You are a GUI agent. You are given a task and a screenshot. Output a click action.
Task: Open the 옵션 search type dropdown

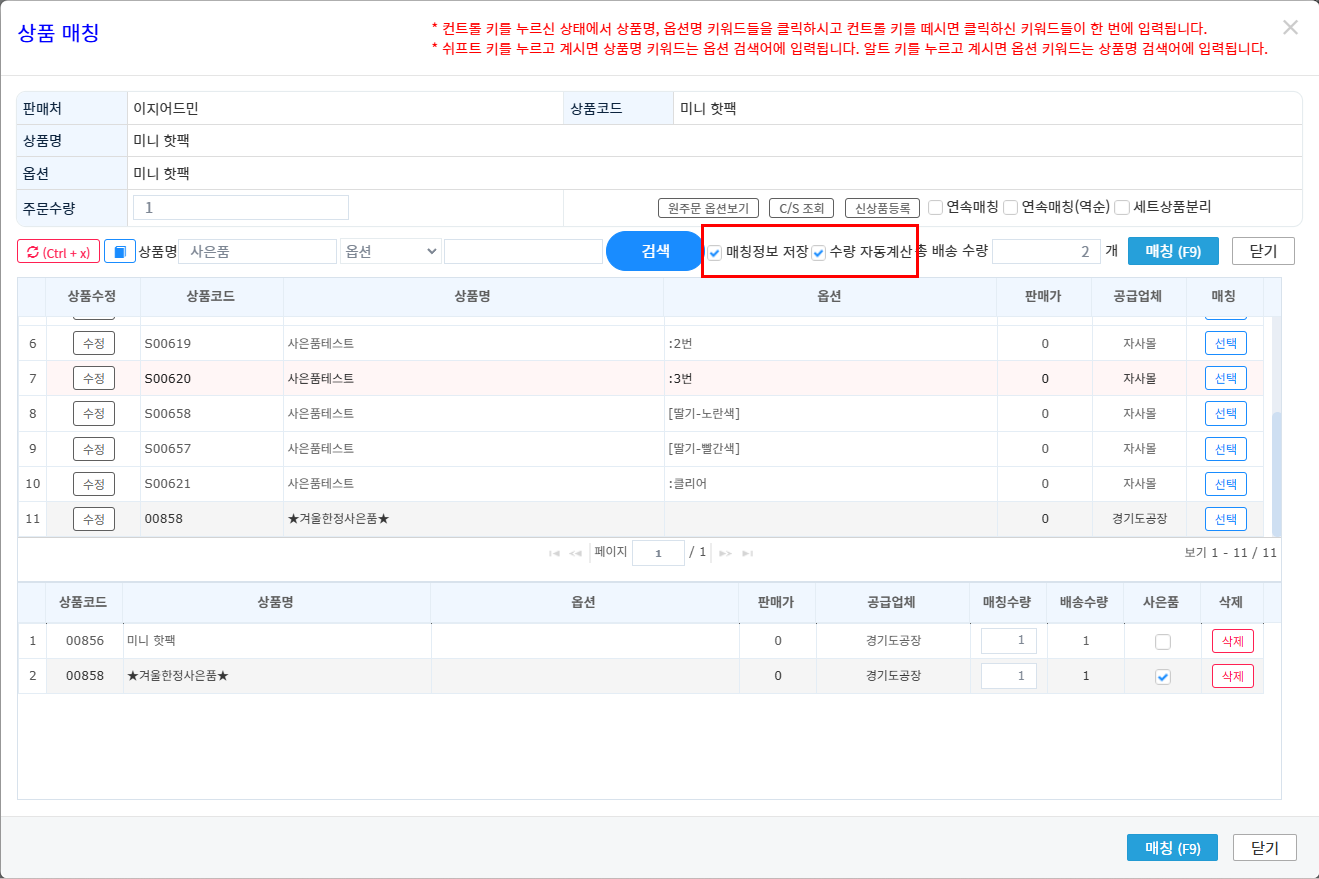click(390, 252)
